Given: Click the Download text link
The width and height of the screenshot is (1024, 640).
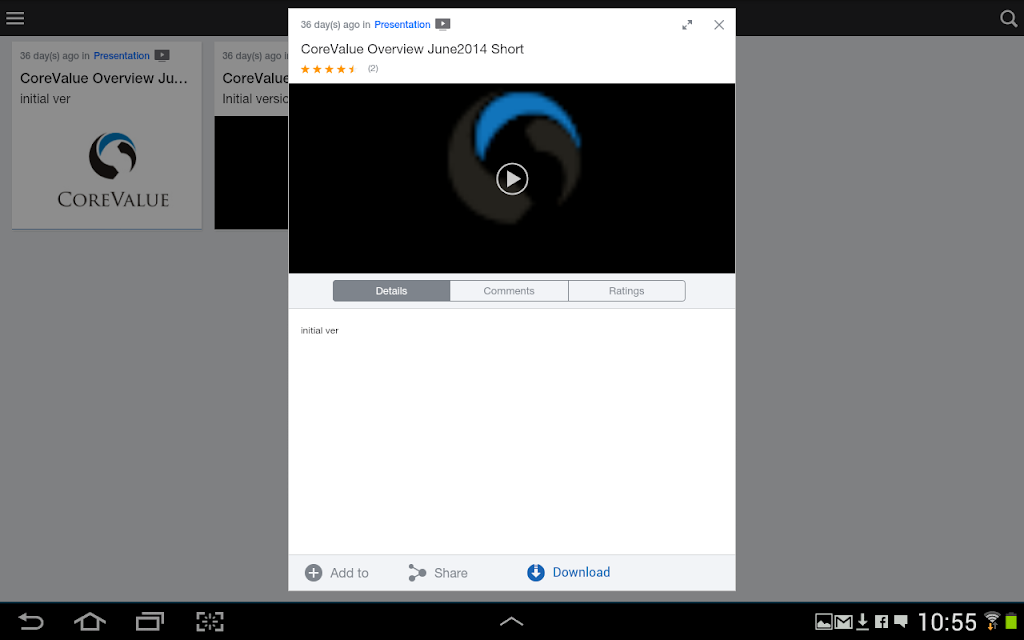Looking at the screenshot, I should click(581, 572).
